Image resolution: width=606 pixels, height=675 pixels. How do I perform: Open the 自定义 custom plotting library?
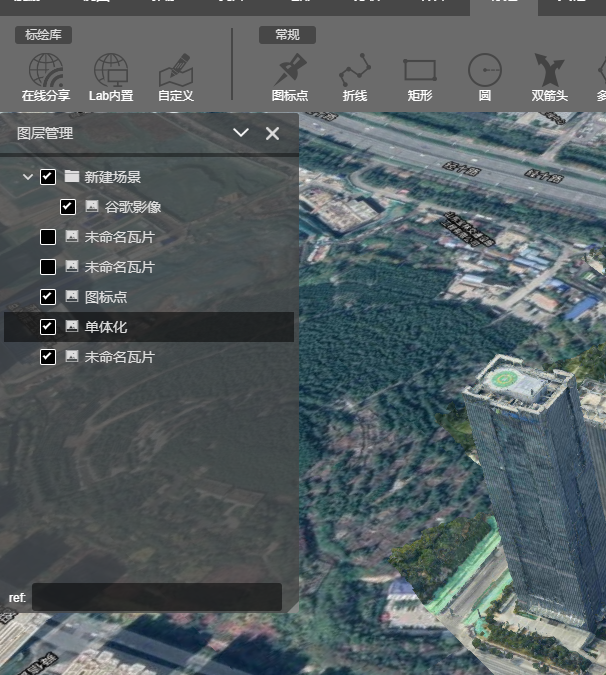point(176,77)
